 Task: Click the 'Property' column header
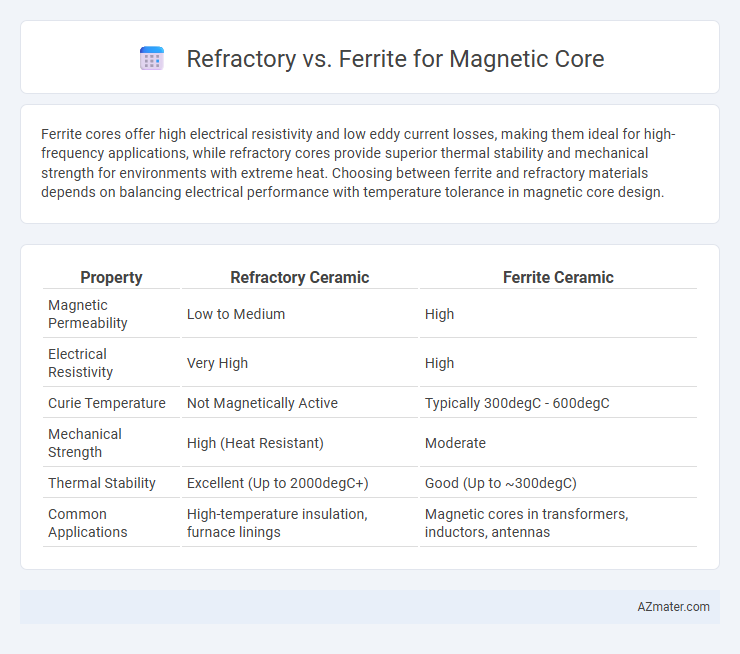pyautogui.click(x=111, y=277)
